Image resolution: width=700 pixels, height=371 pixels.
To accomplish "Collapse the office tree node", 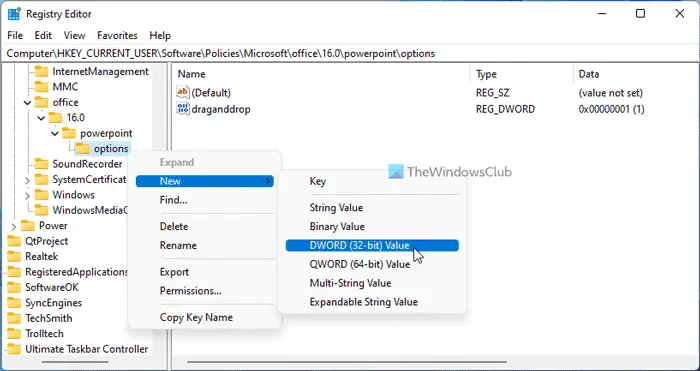I will (x=27, y=103).
